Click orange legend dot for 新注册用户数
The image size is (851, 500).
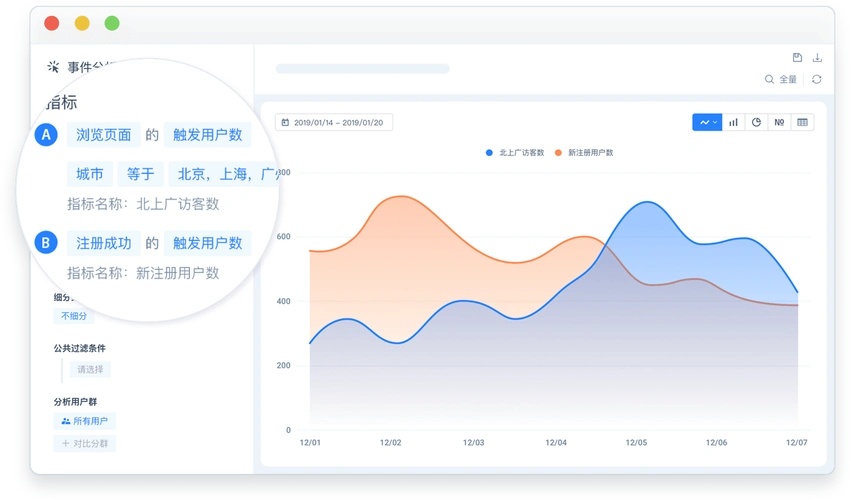[x=558, y=153]
